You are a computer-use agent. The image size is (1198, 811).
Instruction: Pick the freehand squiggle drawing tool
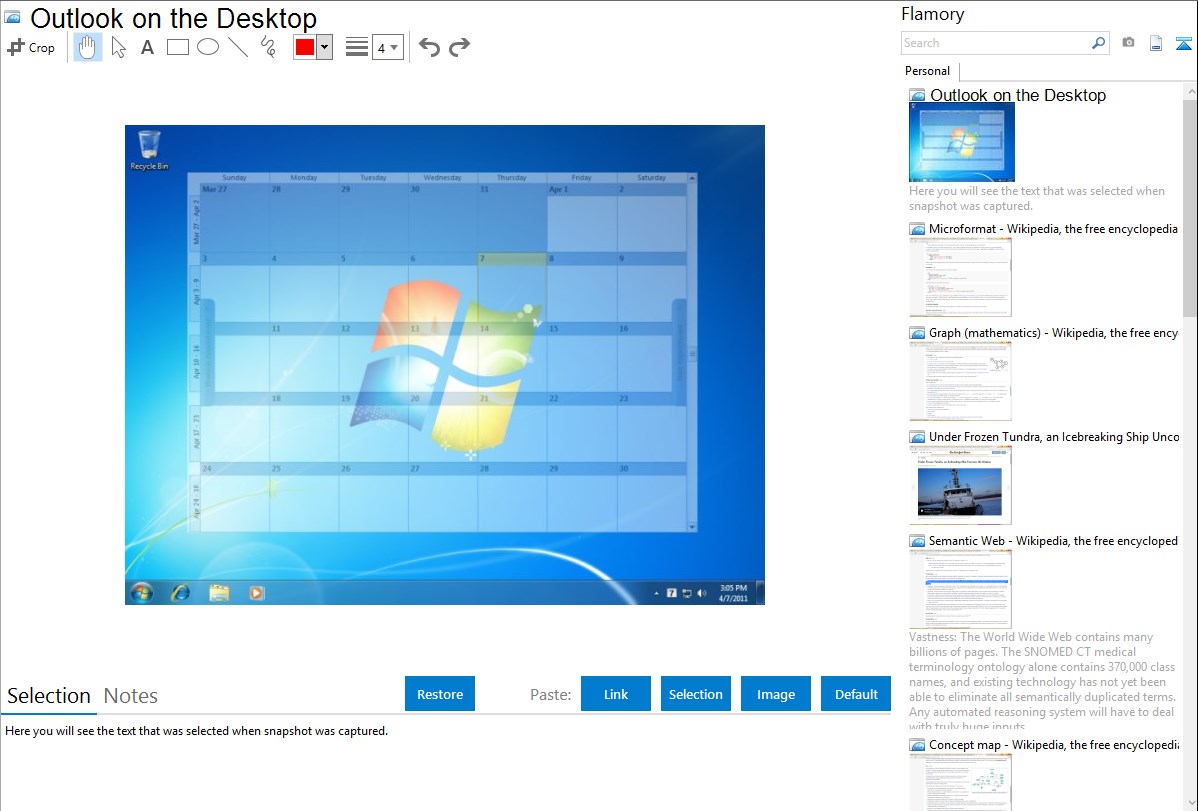pyautogui.click(x=268, y=47)
